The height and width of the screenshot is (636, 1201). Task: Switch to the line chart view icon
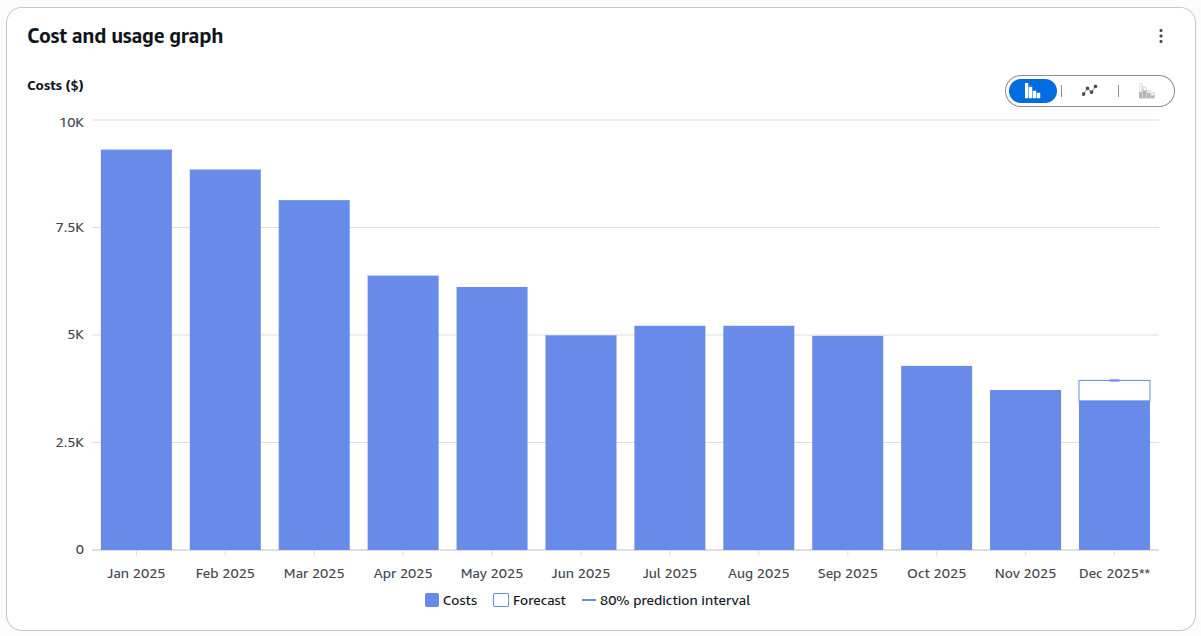pyautogui.click(x=1089, y=90)
